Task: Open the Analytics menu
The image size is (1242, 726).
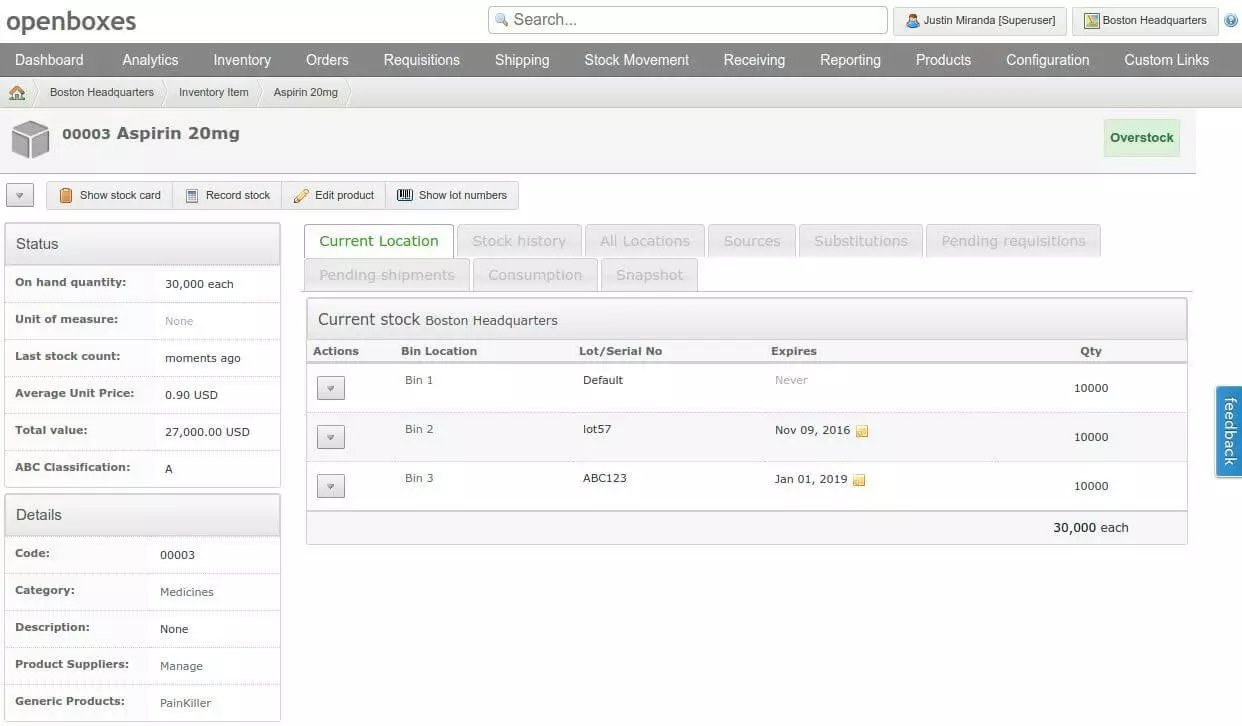Action: tap(150, 60)
